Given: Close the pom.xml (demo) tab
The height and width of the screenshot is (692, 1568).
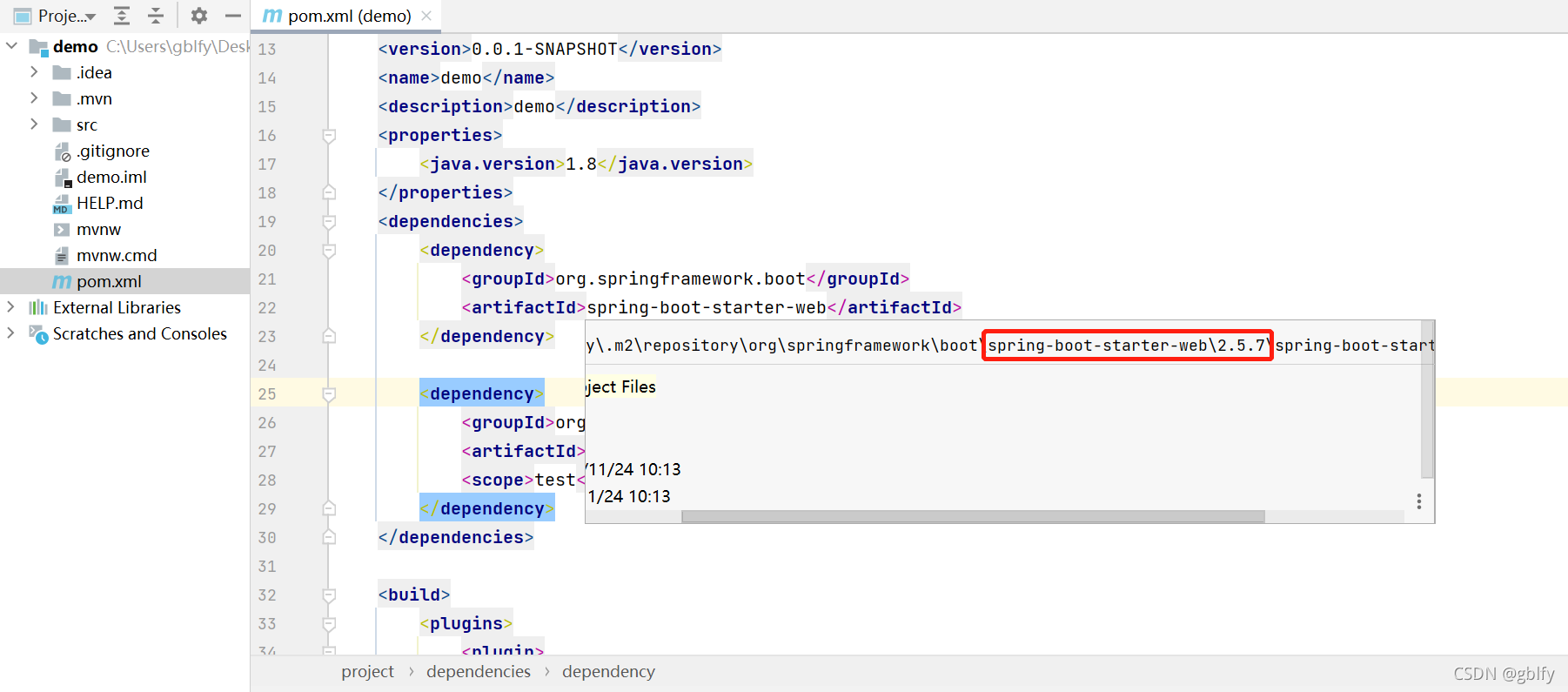Looking at the screenshot, I should coord(426,16).
